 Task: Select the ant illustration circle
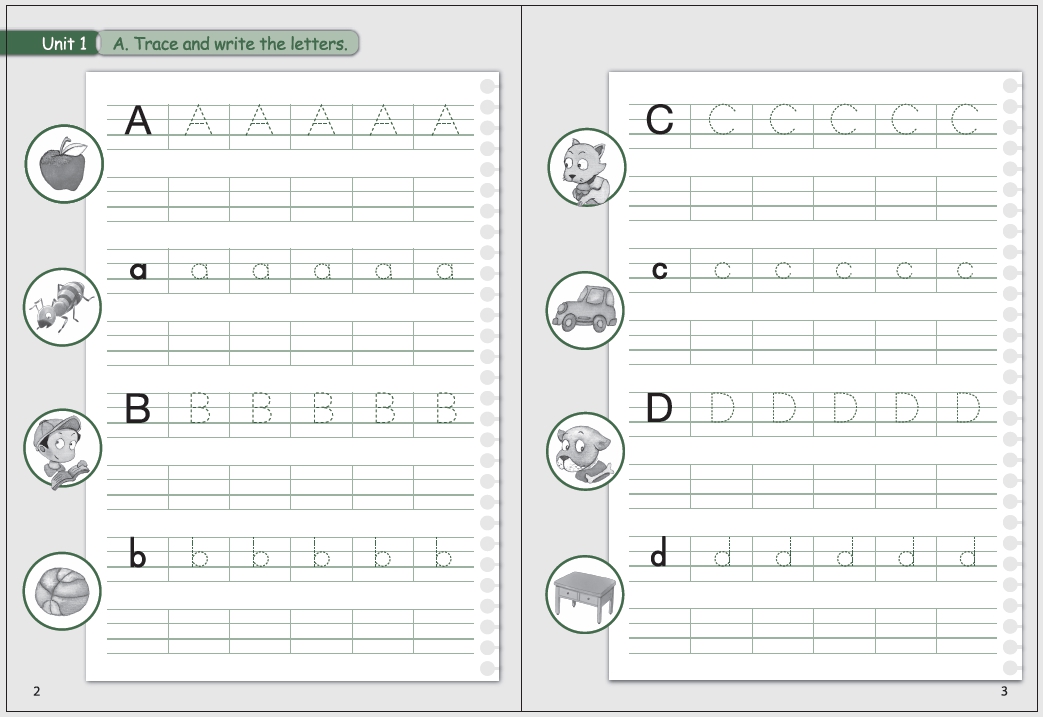coord(64,307)
